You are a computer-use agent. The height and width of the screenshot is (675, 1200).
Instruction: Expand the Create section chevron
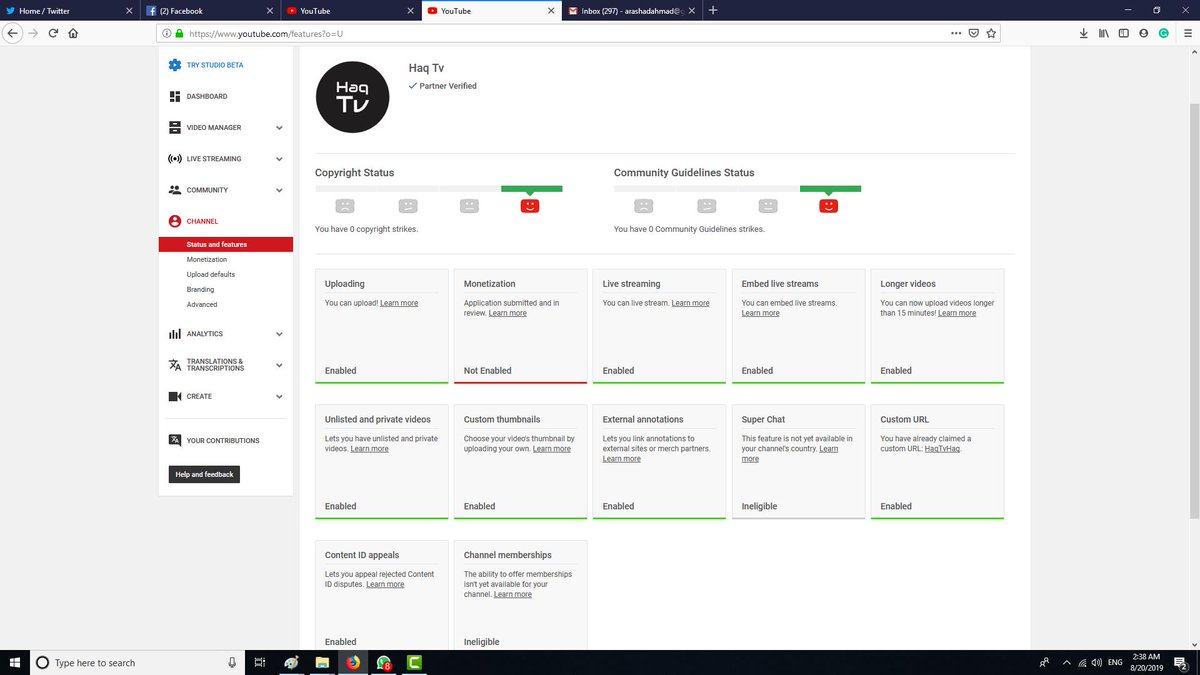279,396
